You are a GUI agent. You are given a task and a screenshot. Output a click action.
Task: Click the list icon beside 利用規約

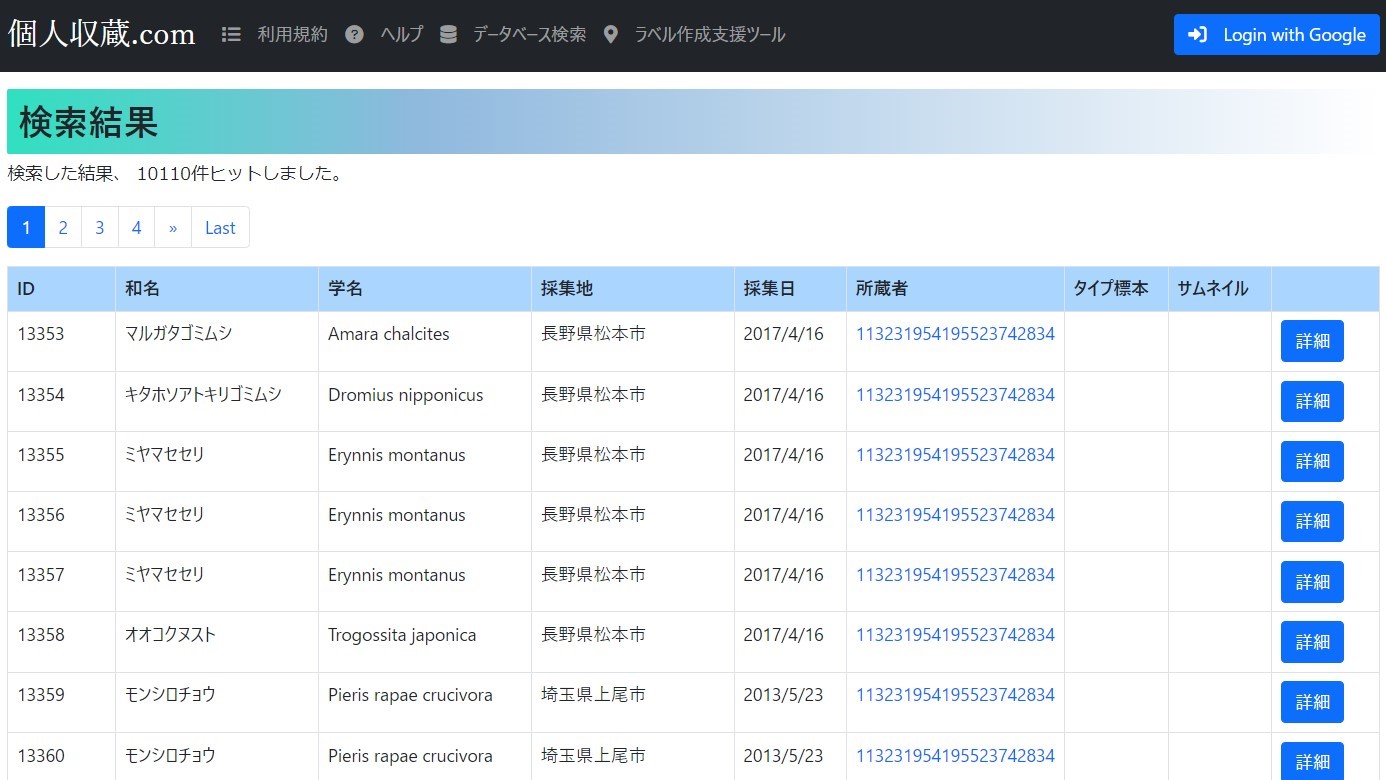coord(231,34)
